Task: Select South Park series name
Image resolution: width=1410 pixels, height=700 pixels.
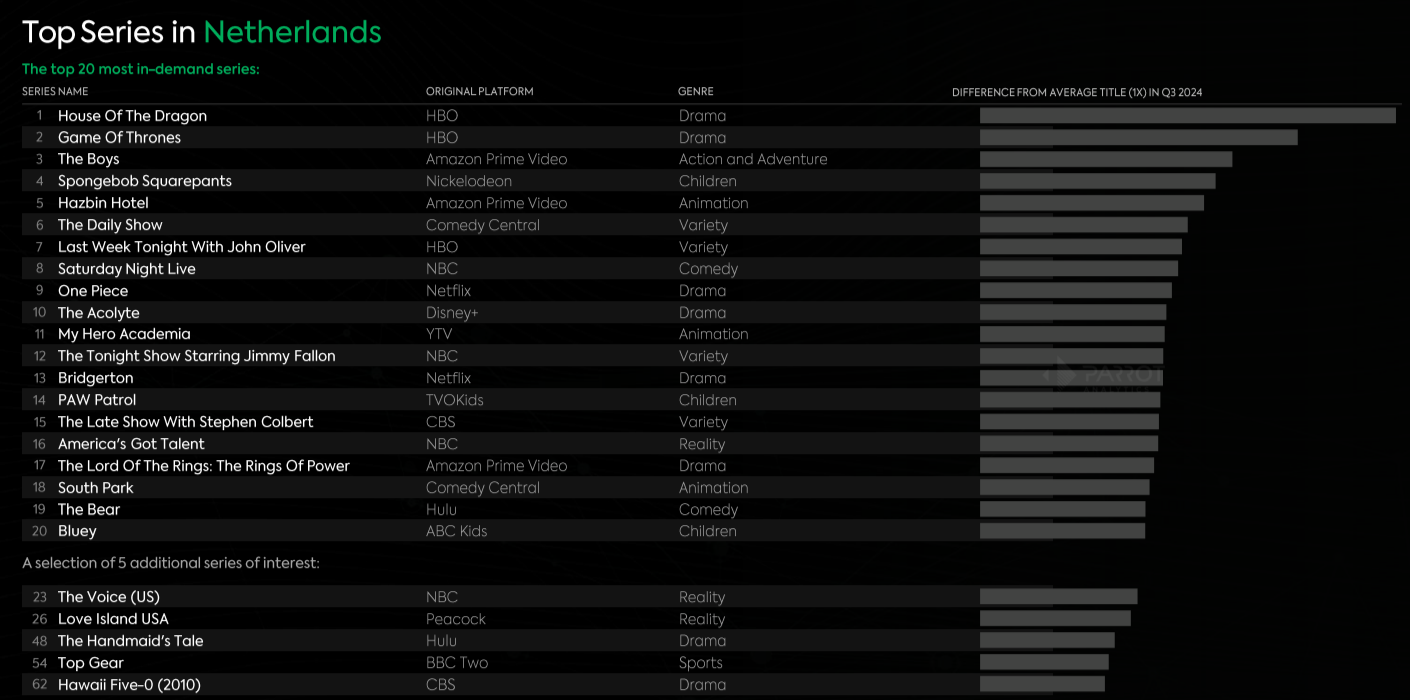Action: coord(95,488)
